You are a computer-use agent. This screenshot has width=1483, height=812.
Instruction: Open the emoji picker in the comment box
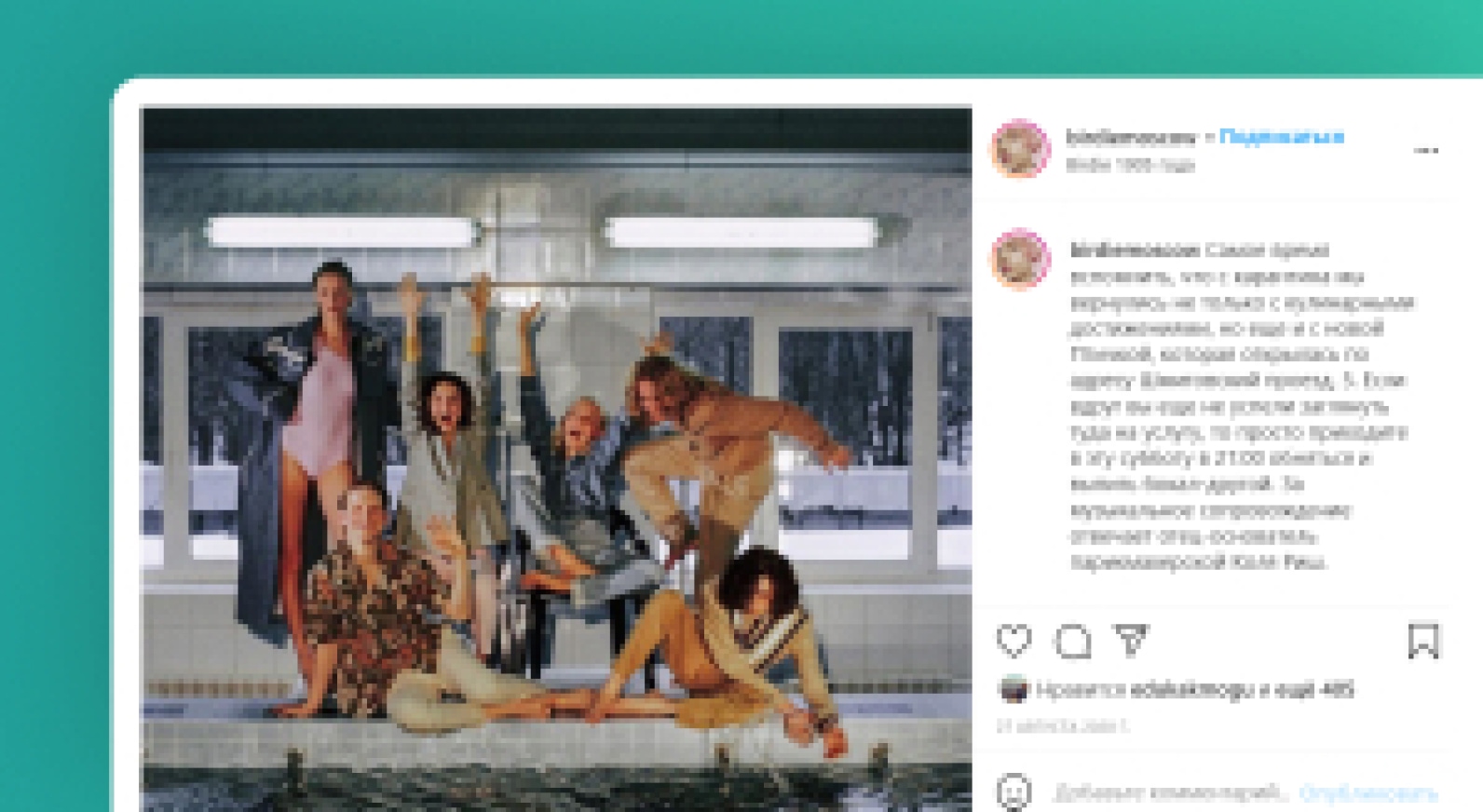pos(1014,792)
